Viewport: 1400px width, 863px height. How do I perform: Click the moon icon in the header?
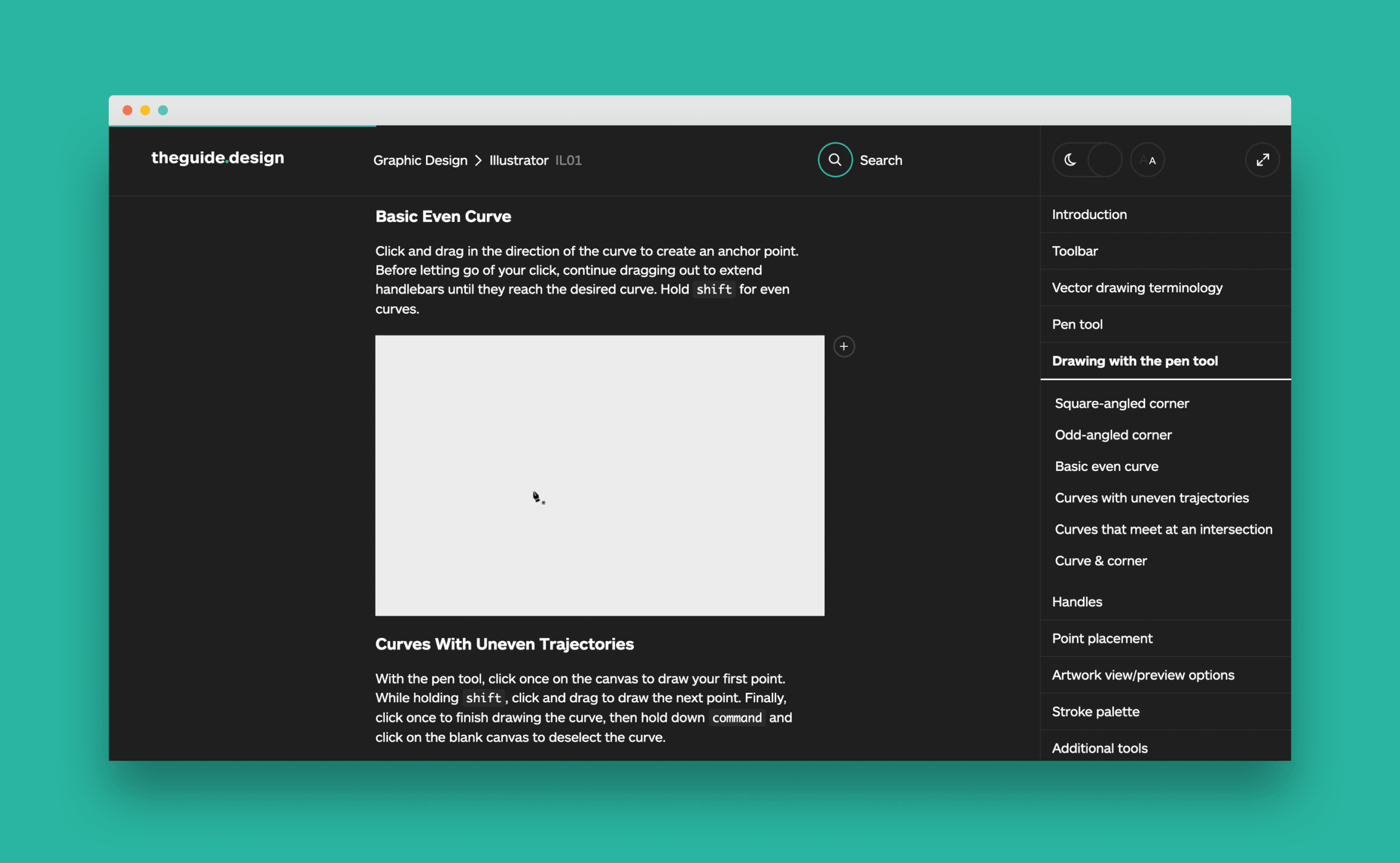[1069, 160]
